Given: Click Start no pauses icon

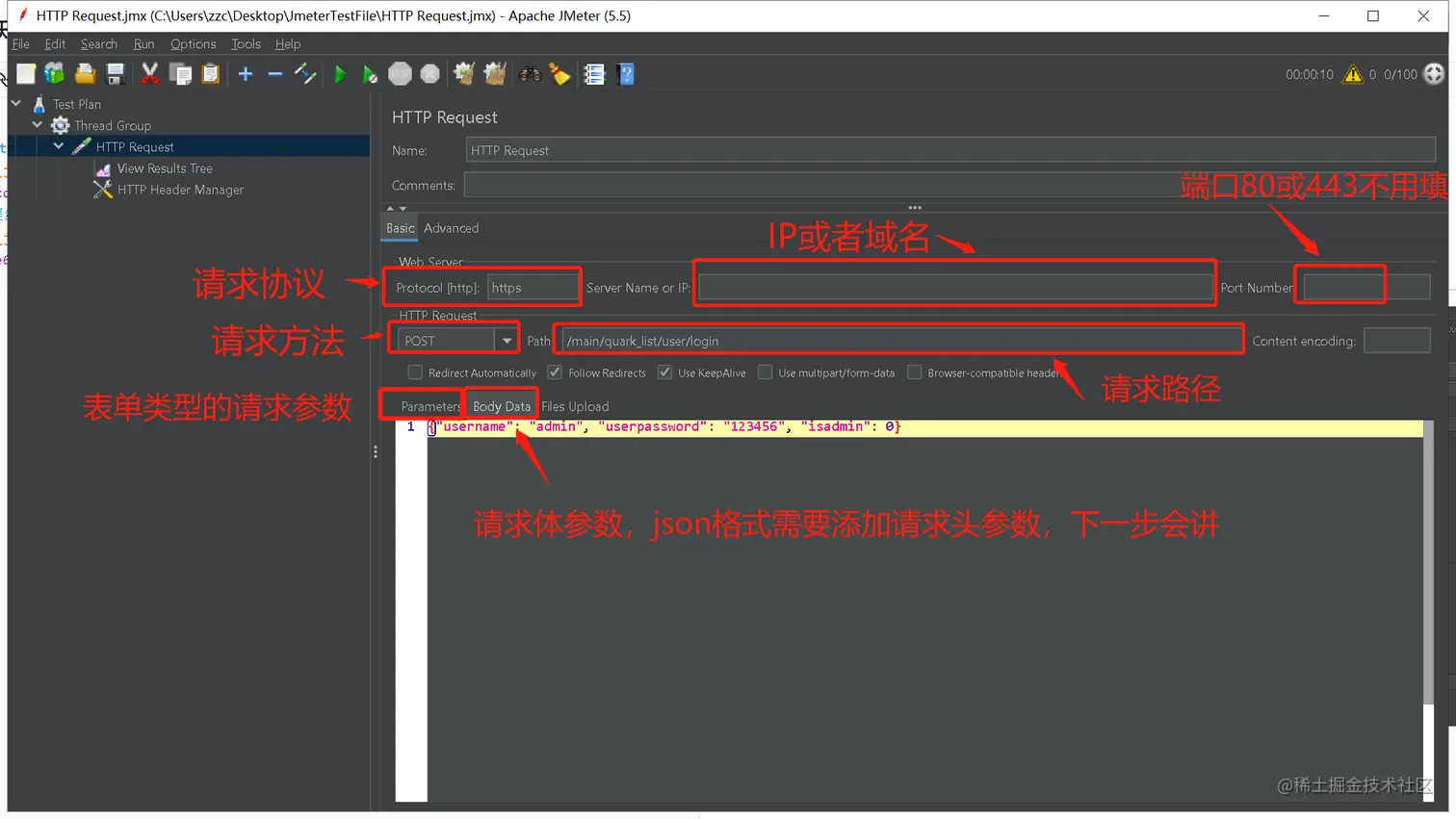Looking at the screenshot, I should (x=370, y=74).
